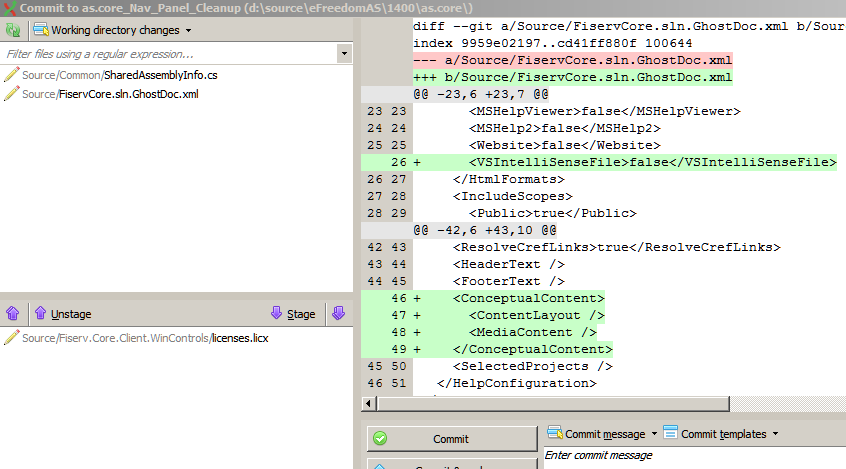Focus the file filter regex field
846x469 pixels.
[169, 54]
